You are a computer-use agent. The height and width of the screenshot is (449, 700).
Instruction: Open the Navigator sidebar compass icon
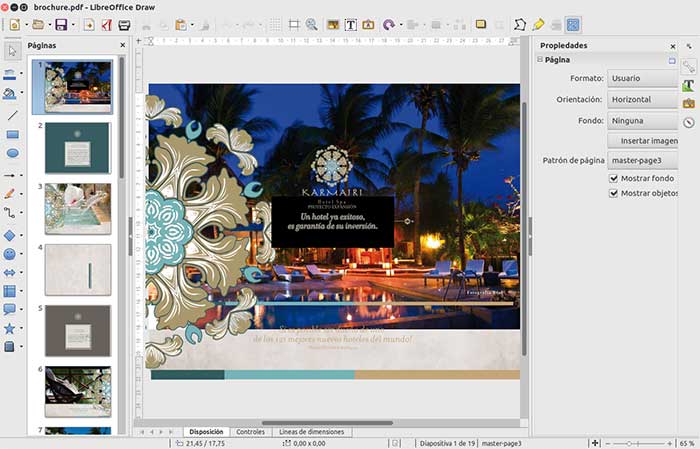pos(688,122)
